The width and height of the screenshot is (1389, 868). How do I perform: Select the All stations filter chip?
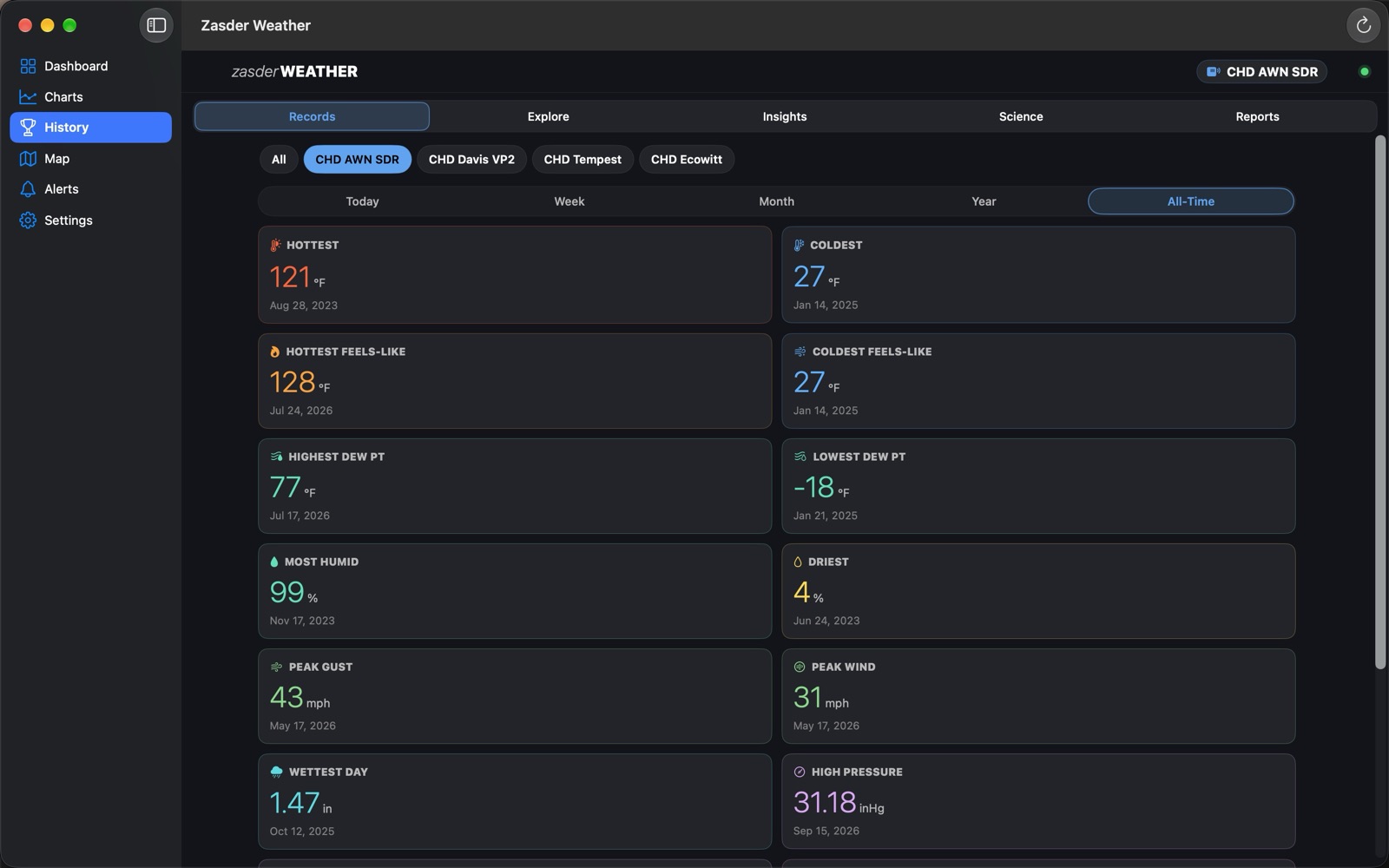click(x=279, y=160)
